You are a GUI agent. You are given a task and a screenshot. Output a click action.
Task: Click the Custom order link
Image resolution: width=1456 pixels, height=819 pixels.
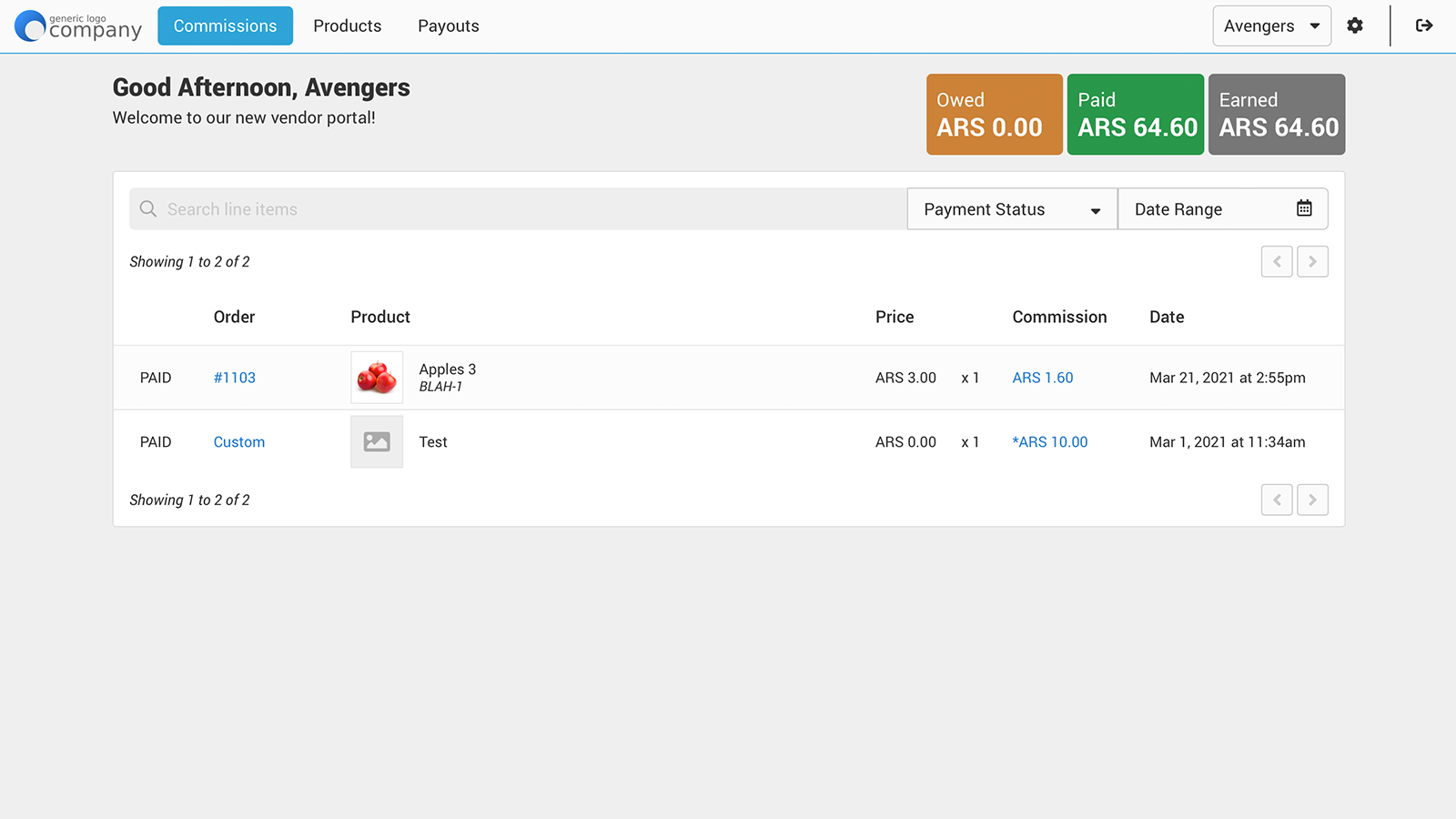[238, 442]
